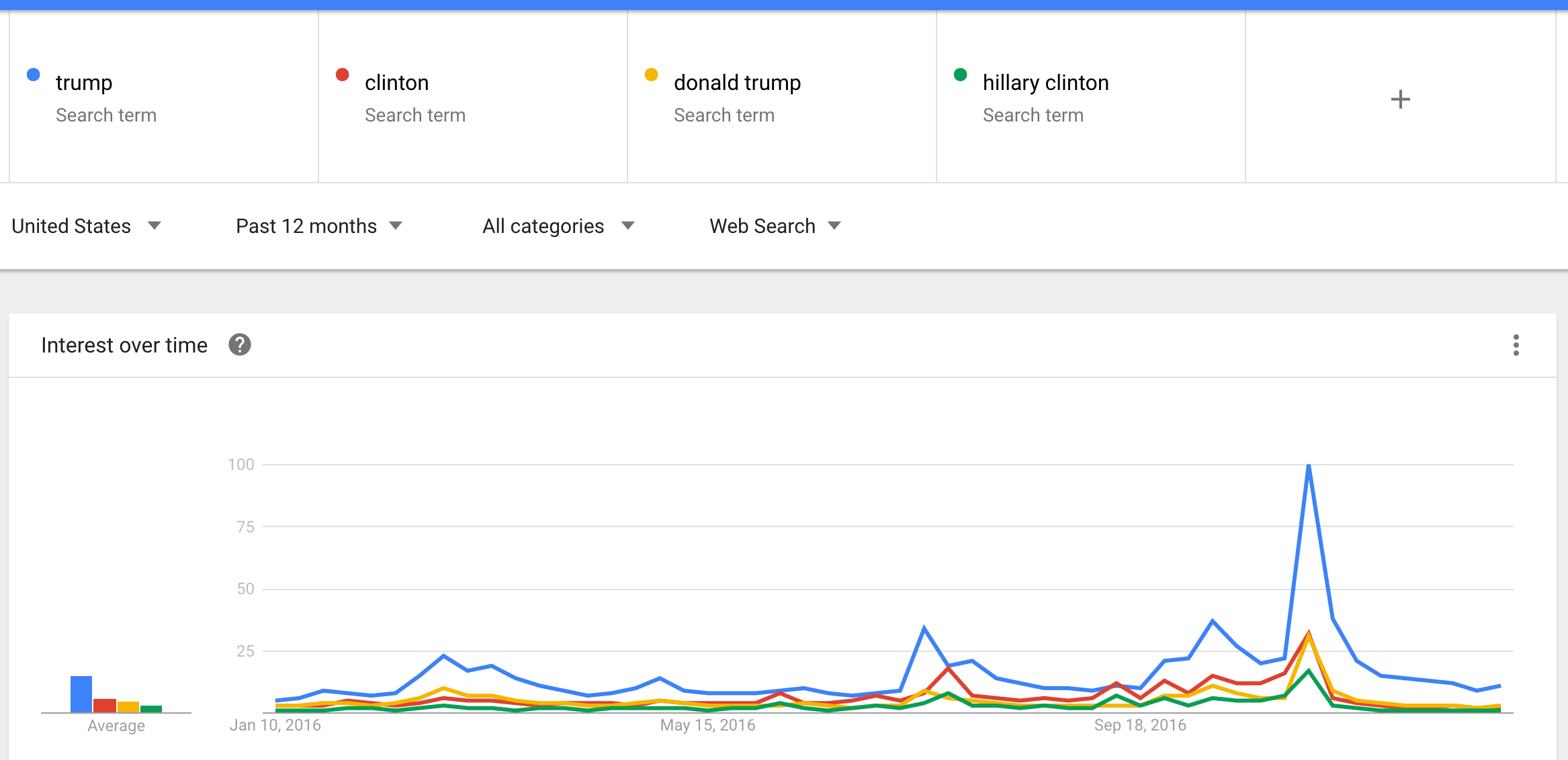Select the trump search term box
Image resolution: width=1568 pixels, height=760 pixels.
(164, 97)
